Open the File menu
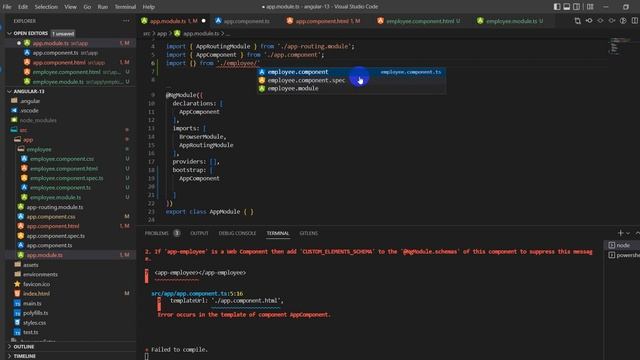Screen dimensions: 640x360 click(x=7, y=7)
